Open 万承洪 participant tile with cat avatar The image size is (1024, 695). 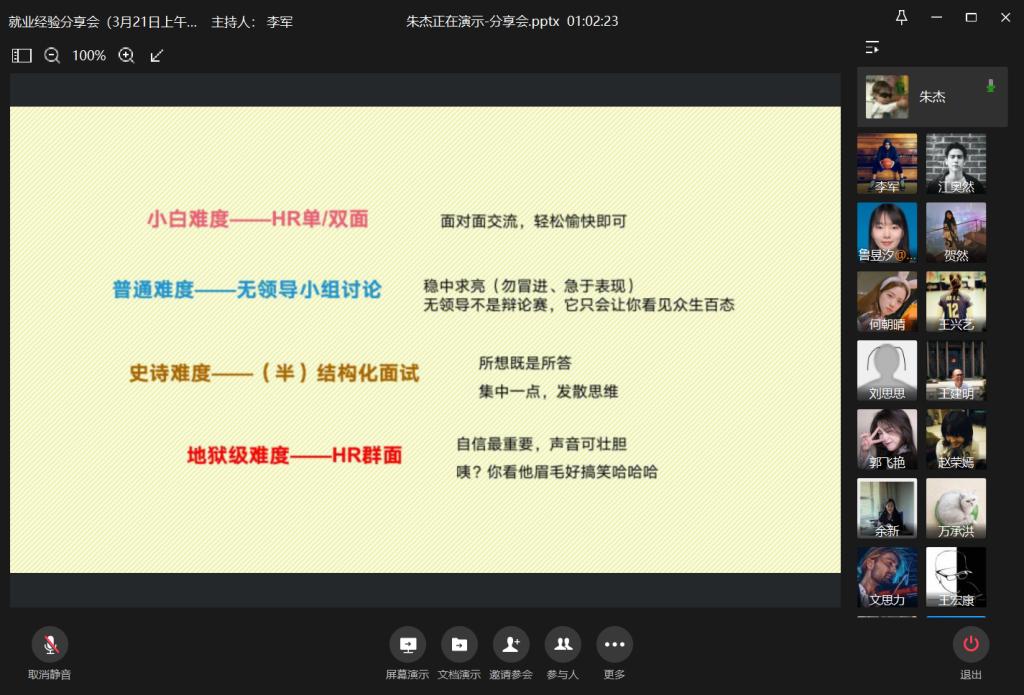point(956,508)
